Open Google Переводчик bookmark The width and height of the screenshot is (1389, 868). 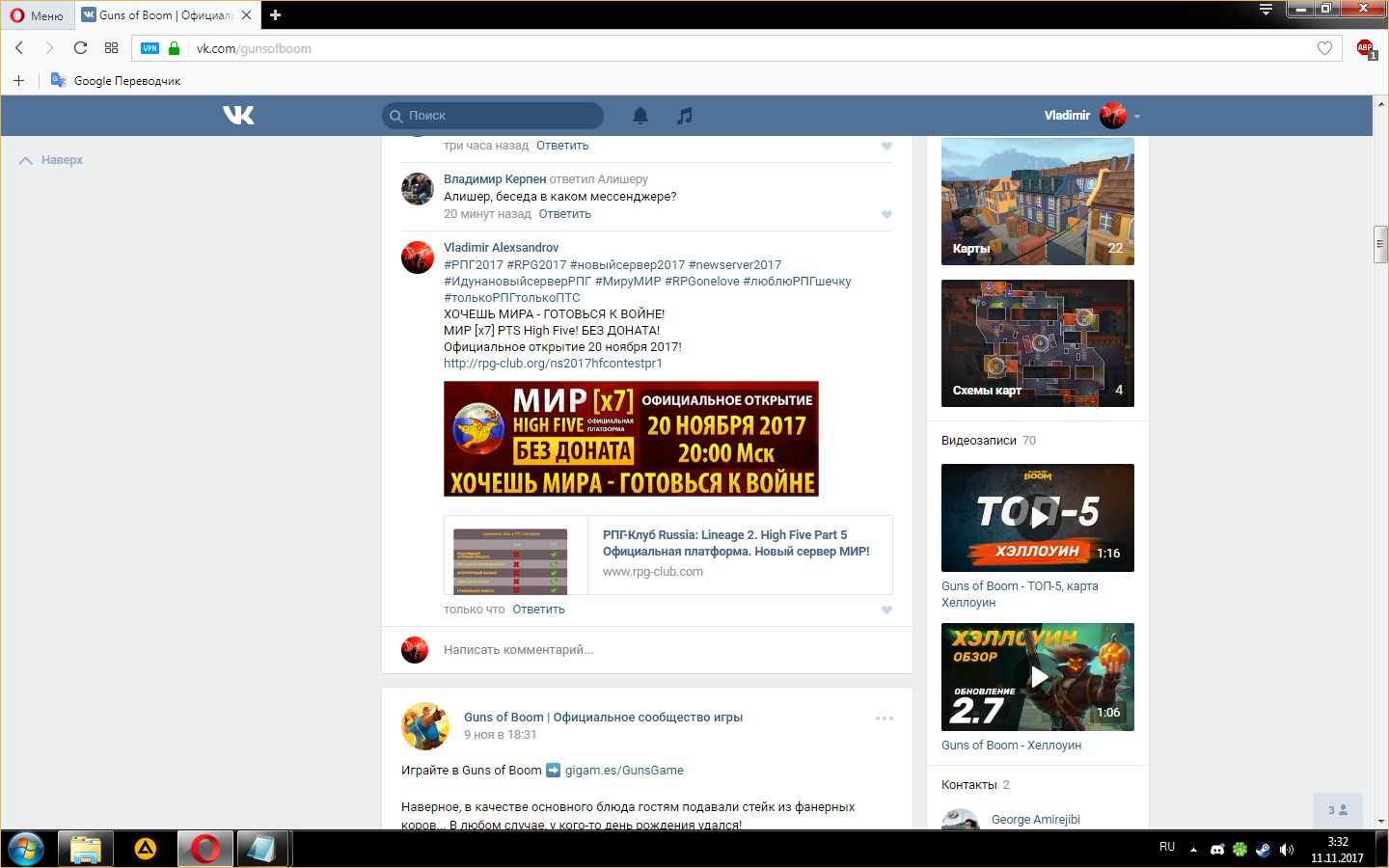click(116, 80)
